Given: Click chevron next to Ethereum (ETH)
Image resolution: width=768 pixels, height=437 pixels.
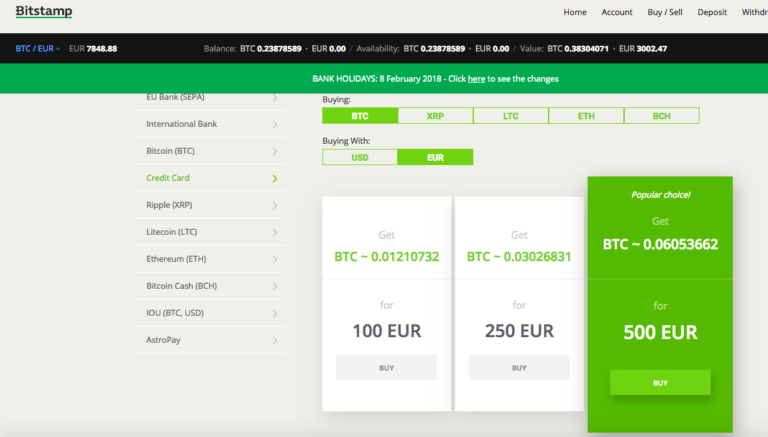Looking at the screenshot, I should (x=275, y=259).
